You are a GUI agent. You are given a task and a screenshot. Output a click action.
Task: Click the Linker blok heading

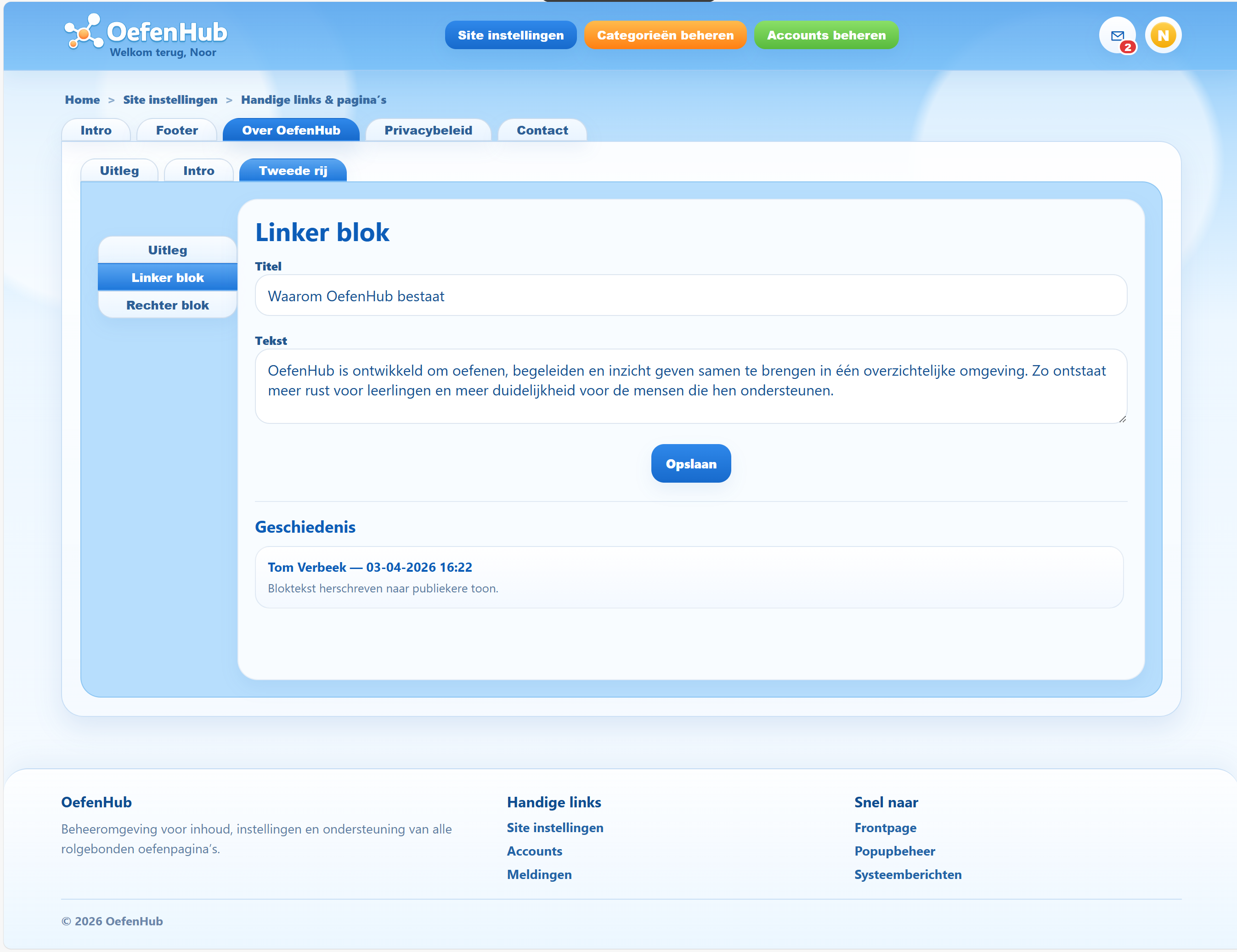(x=322, y=232)
